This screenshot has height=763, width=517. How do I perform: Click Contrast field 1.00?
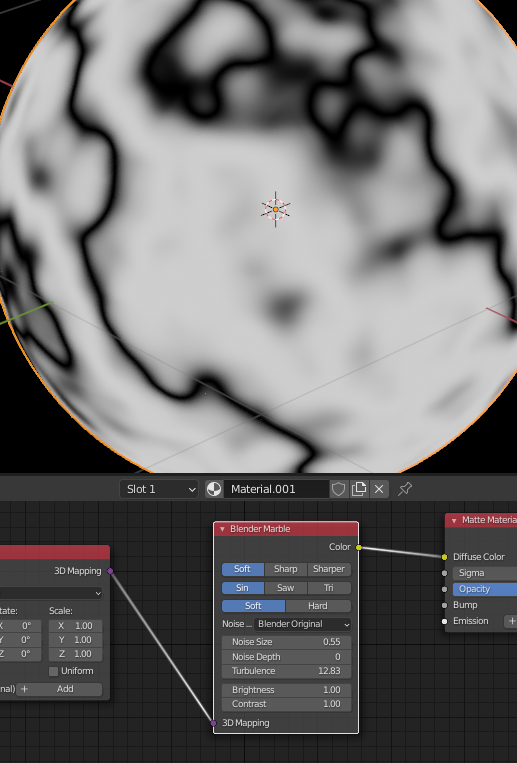click(286, 704)
